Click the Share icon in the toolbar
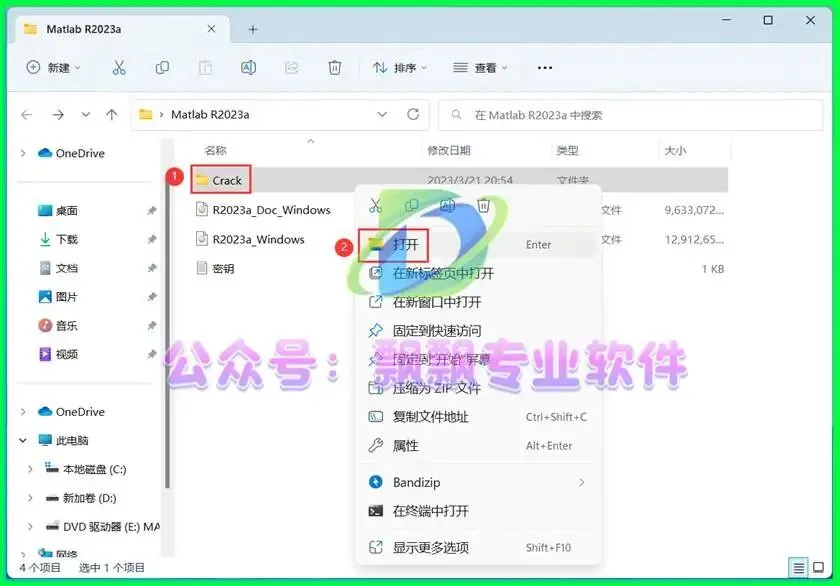 [x=291, y=67]
